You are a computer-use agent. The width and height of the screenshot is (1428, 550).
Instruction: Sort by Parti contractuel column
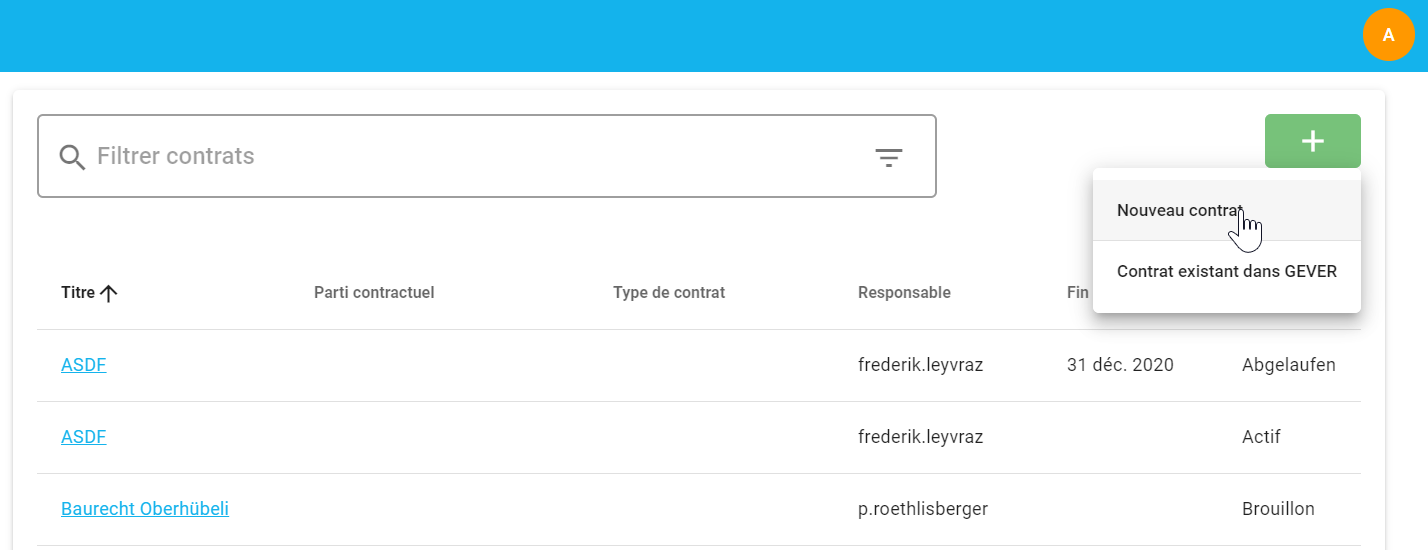374,293
